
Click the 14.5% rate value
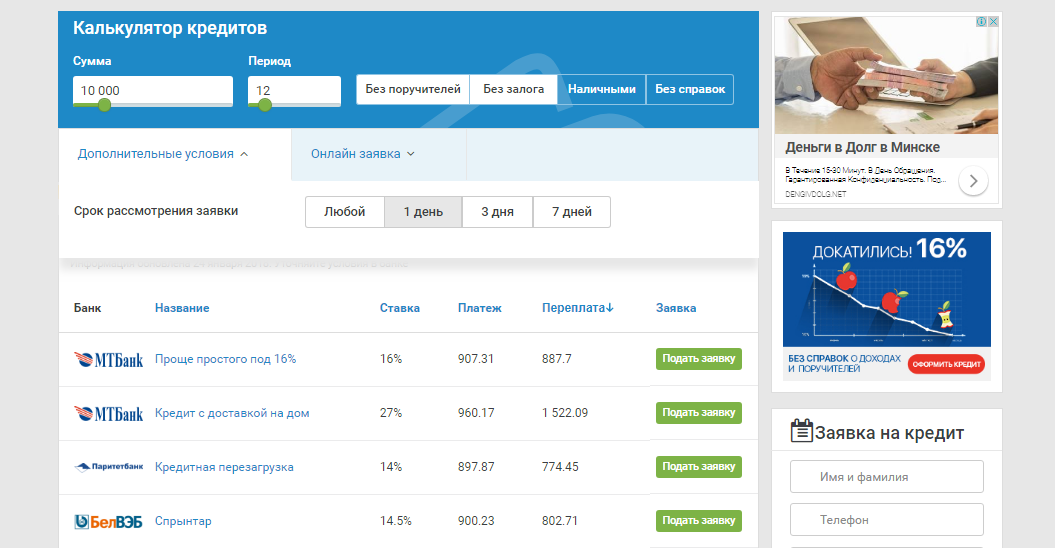(x=396, y=521)
